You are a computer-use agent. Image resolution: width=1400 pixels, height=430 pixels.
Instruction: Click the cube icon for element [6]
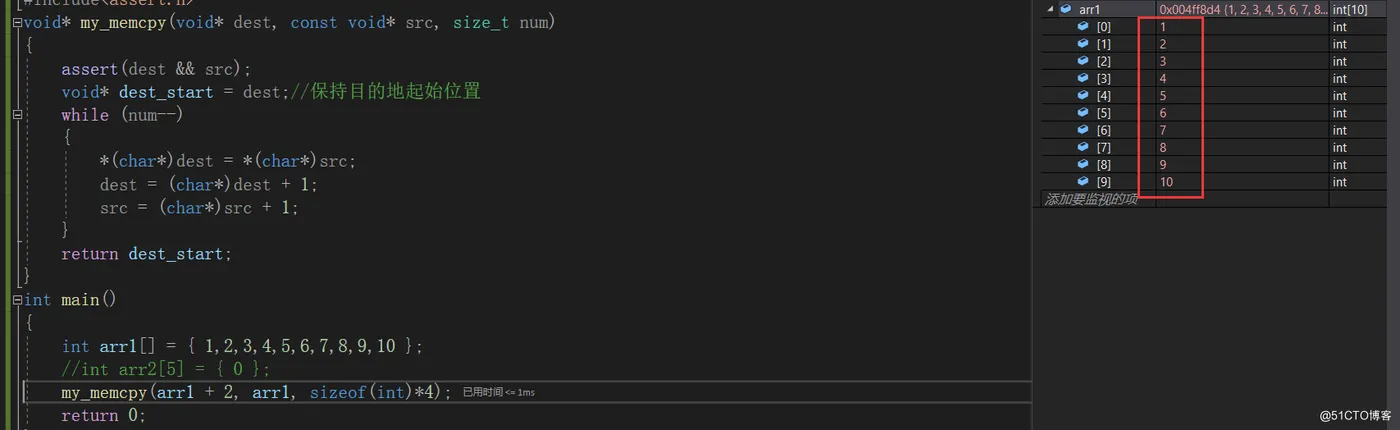(1083, 130)
